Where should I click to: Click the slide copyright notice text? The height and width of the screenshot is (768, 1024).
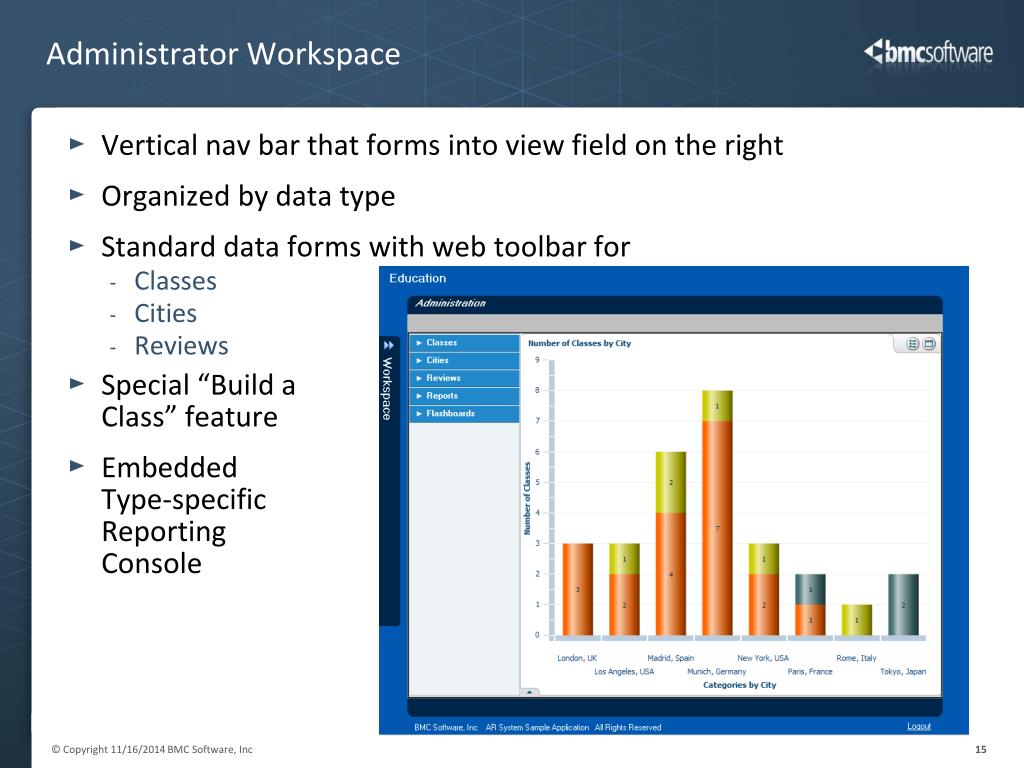[x=152, y=750]
